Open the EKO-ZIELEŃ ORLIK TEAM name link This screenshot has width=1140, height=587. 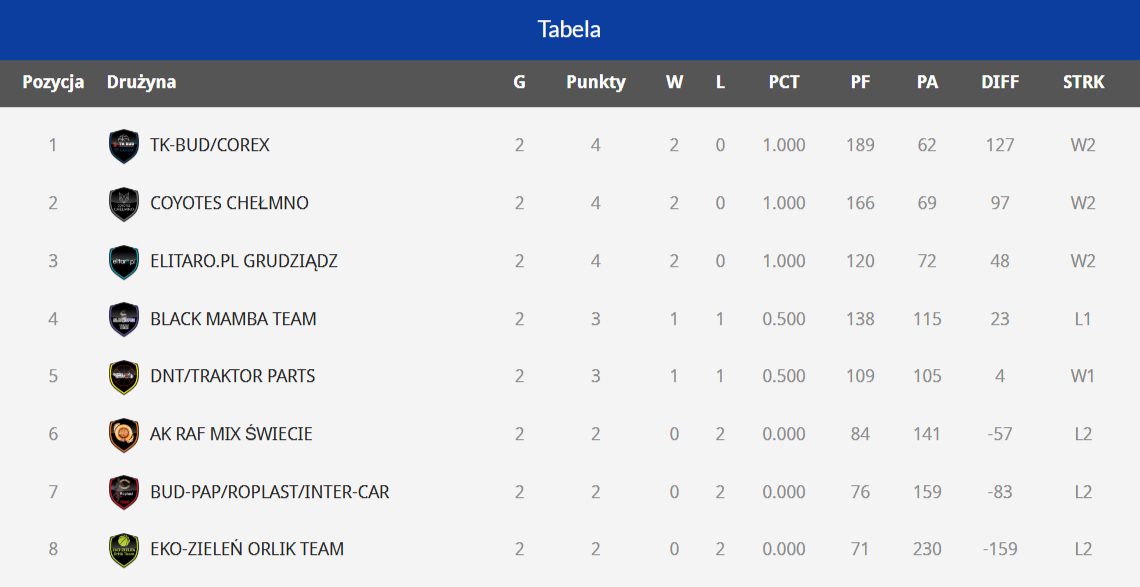coord(247,549)
